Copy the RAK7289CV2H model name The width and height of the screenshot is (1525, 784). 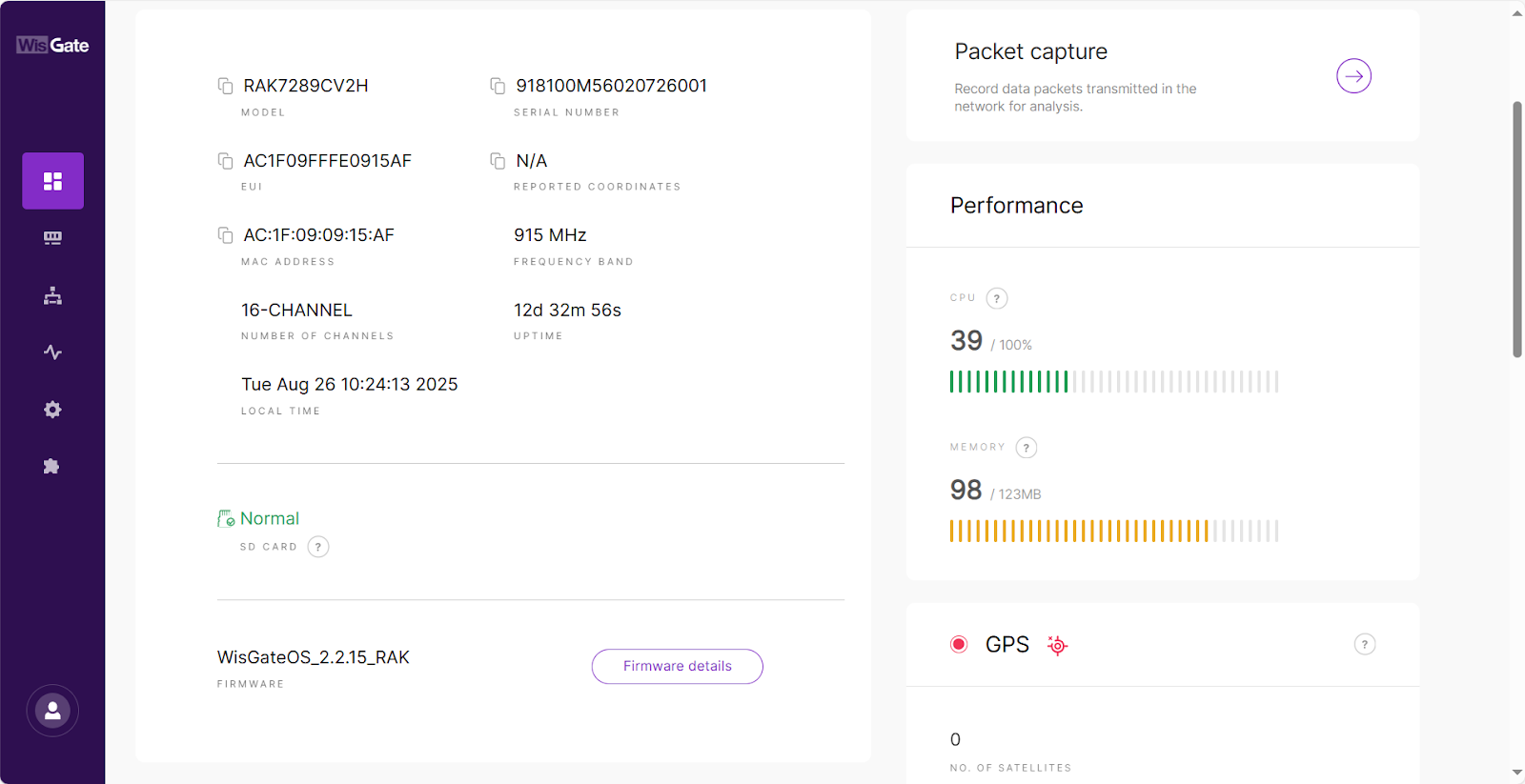(226, 86)
